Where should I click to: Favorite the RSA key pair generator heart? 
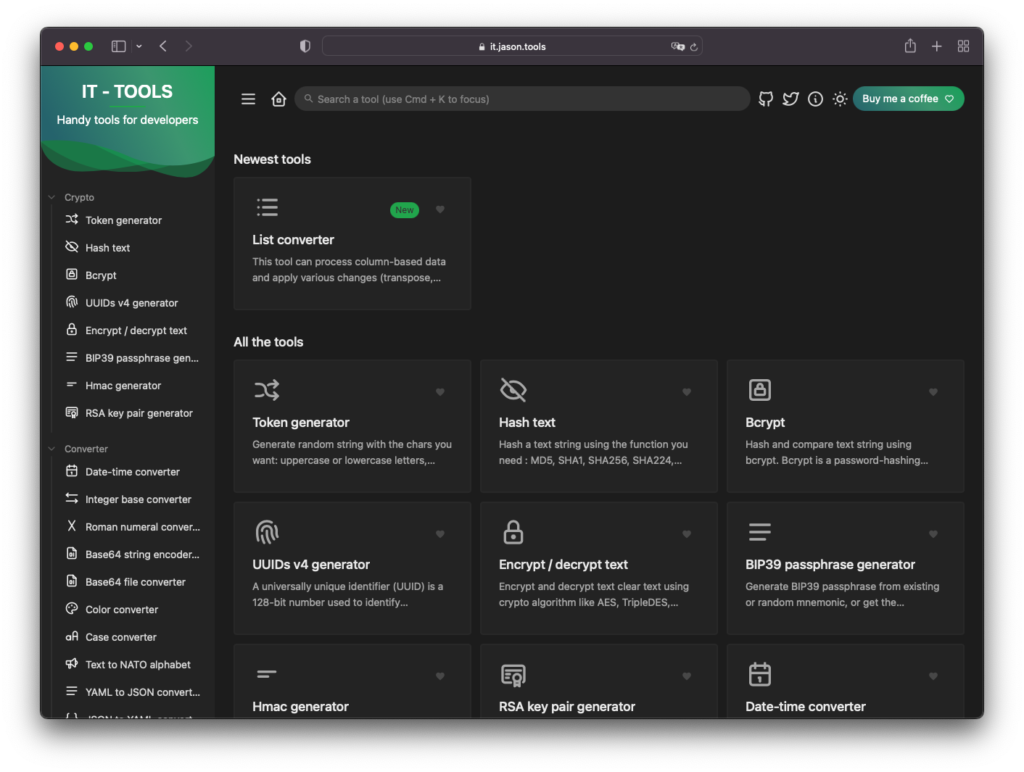coord(686,677)
